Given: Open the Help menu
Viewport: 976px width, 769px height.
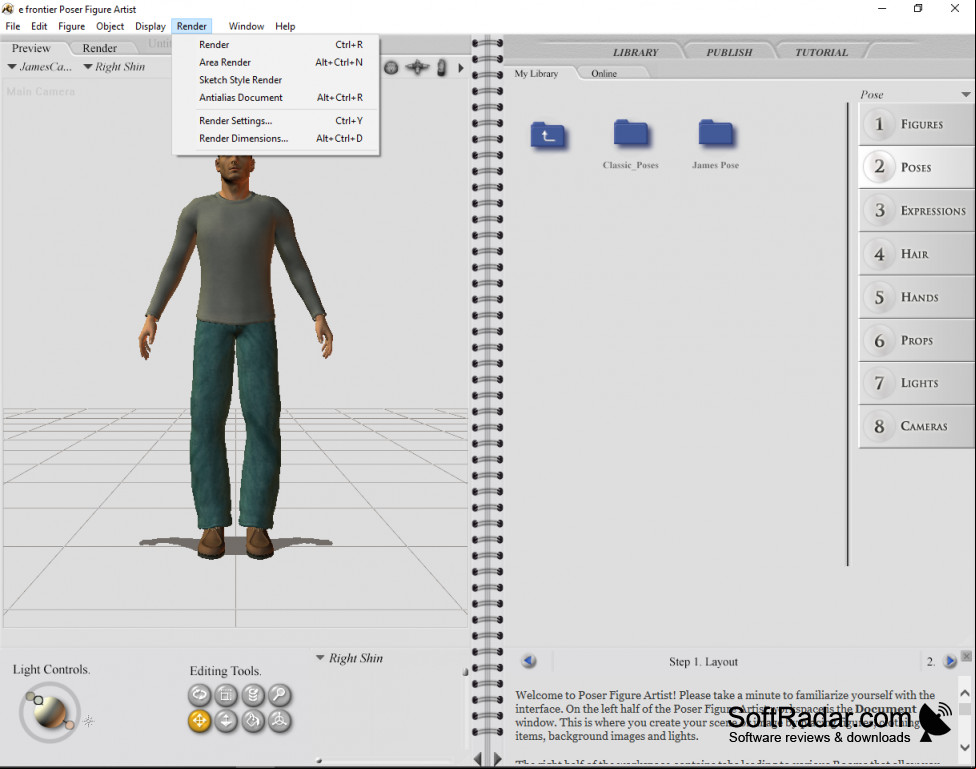Looking at the screenshot, I should click(285, 26).
